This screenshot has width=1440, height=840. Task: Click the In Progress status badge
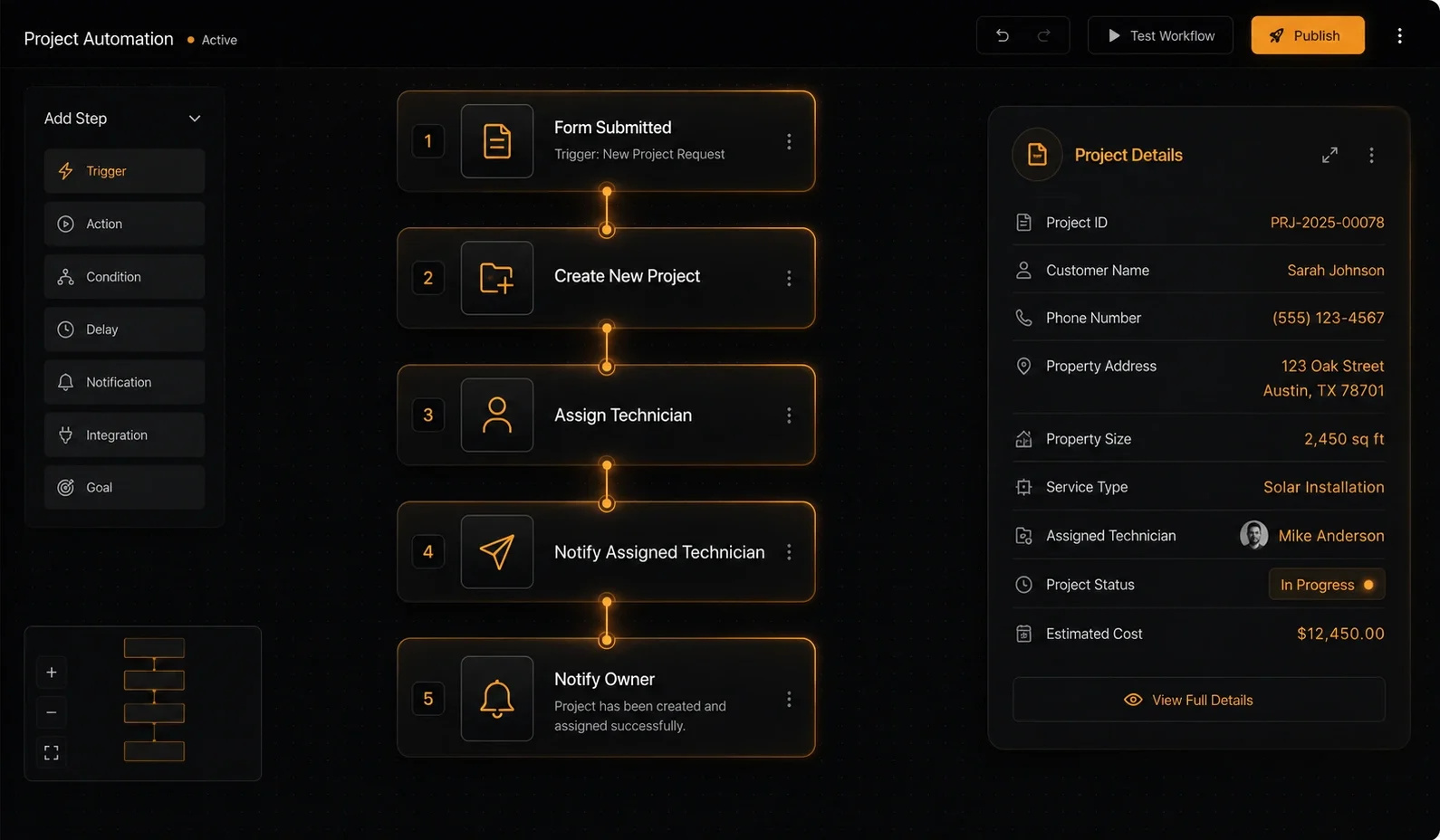[1327, 585]
